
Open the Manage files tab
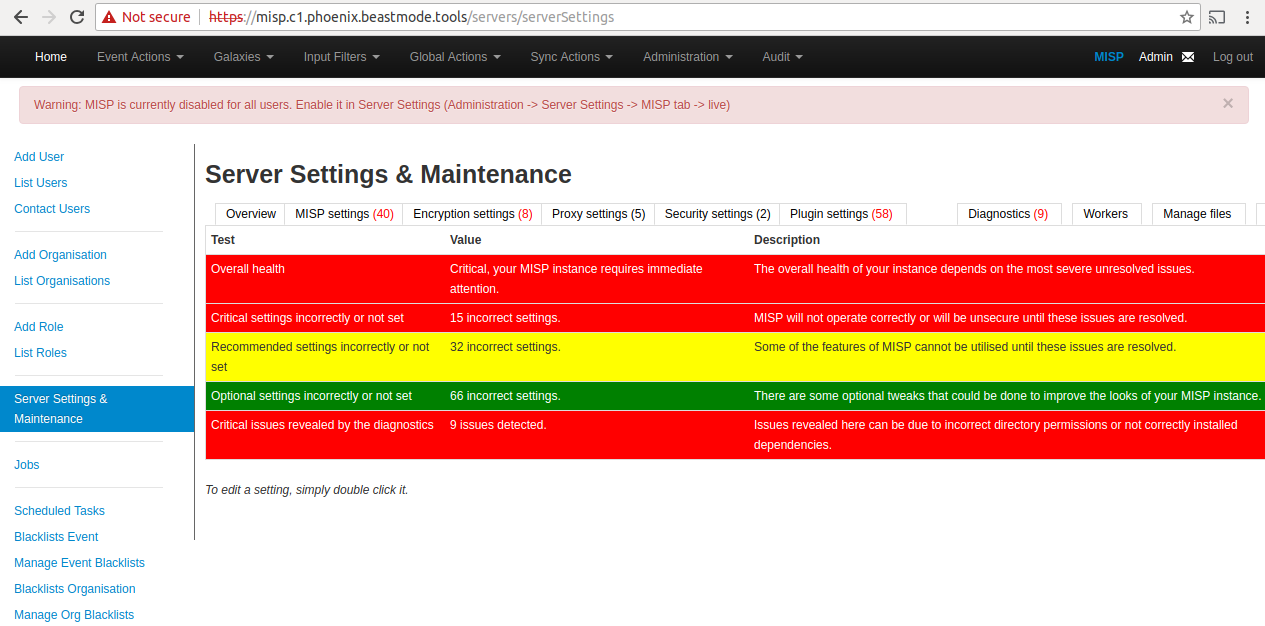[x=1197, y=214]
